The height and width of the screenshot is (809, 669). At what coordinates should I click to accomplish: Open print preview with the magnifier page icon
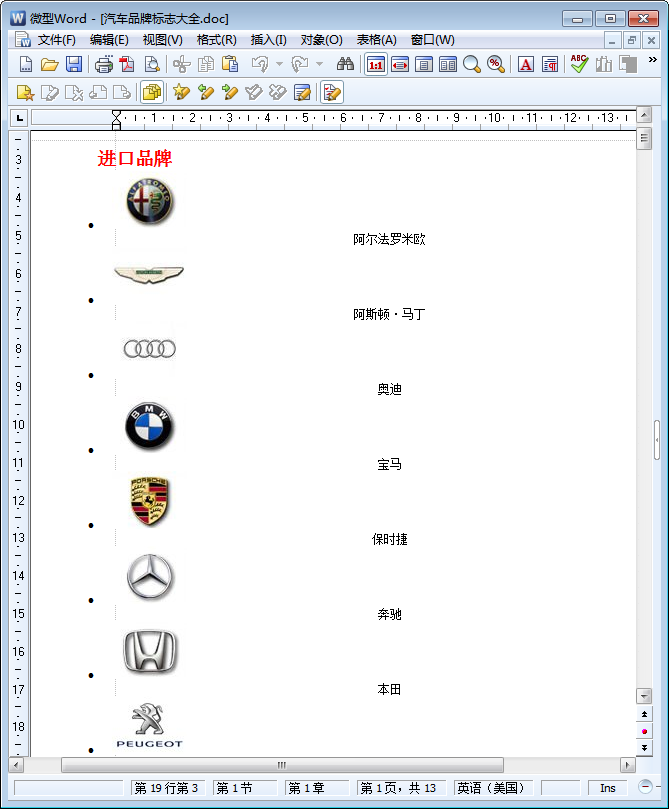tap(152, 64)
